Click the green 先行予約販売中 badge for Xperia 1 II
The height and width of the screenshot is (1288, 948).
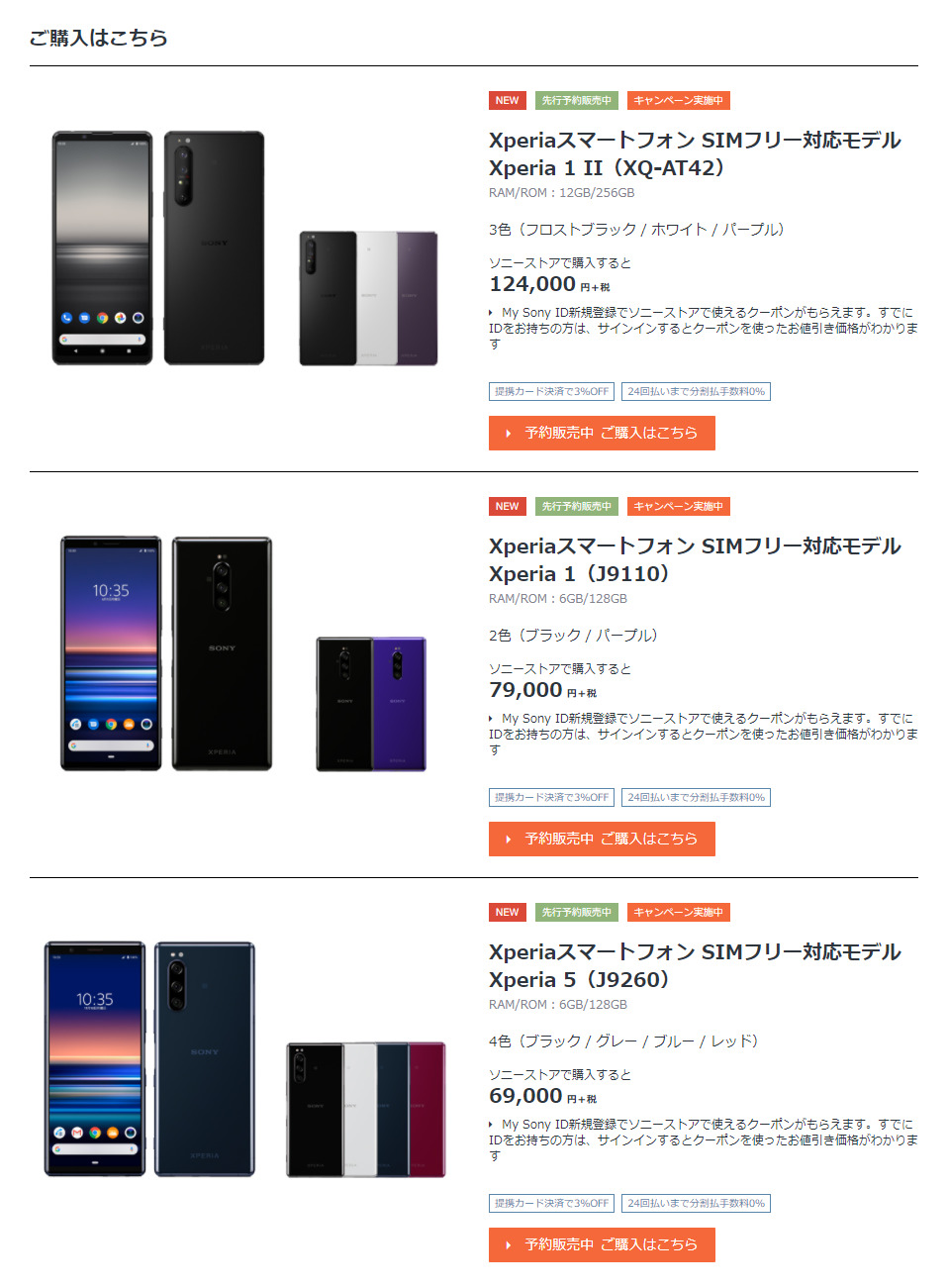pos(577,101)
